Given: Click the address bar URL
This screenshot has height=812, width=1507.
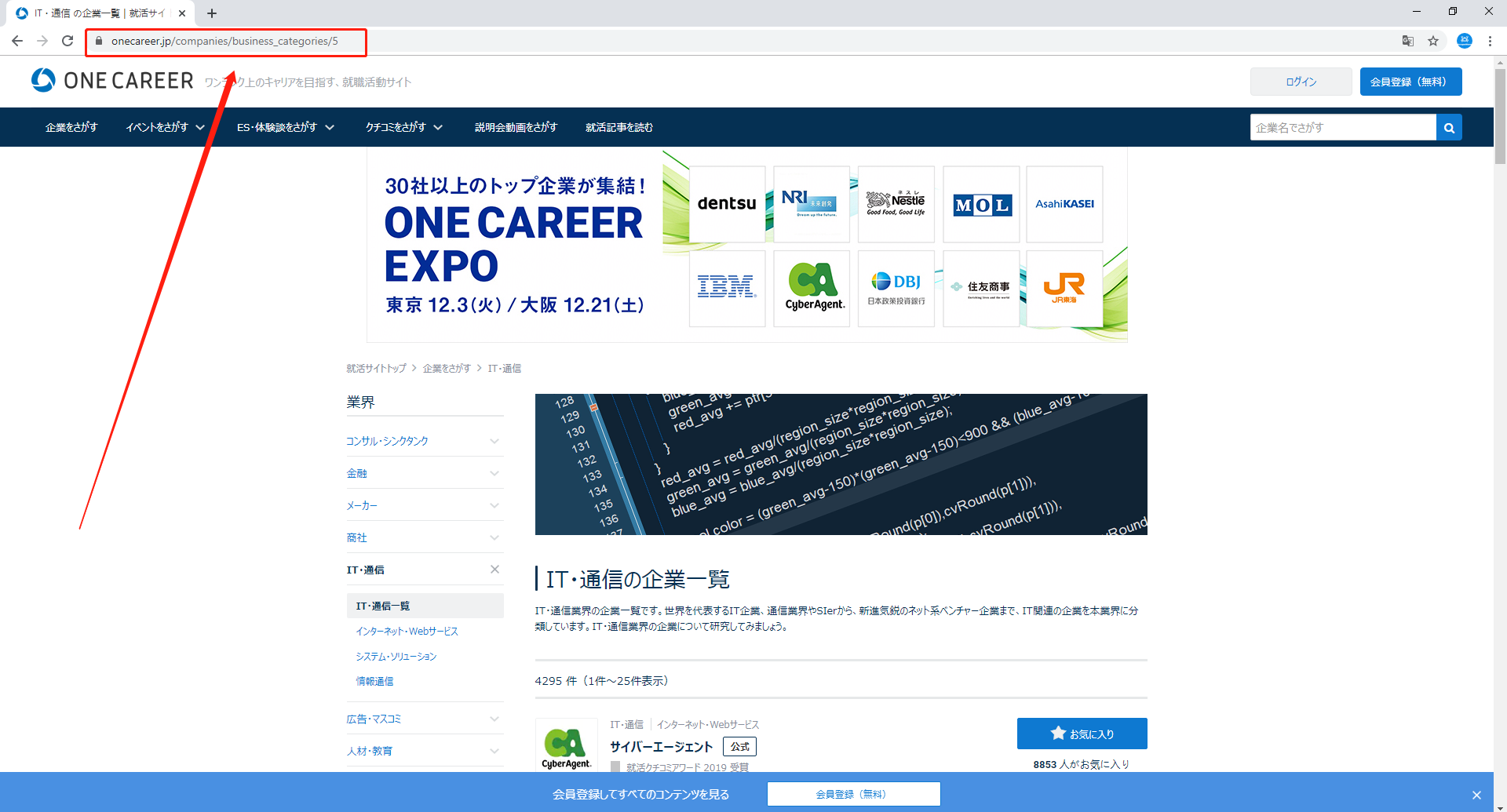Looking at the screenshot, I should 224,41.
